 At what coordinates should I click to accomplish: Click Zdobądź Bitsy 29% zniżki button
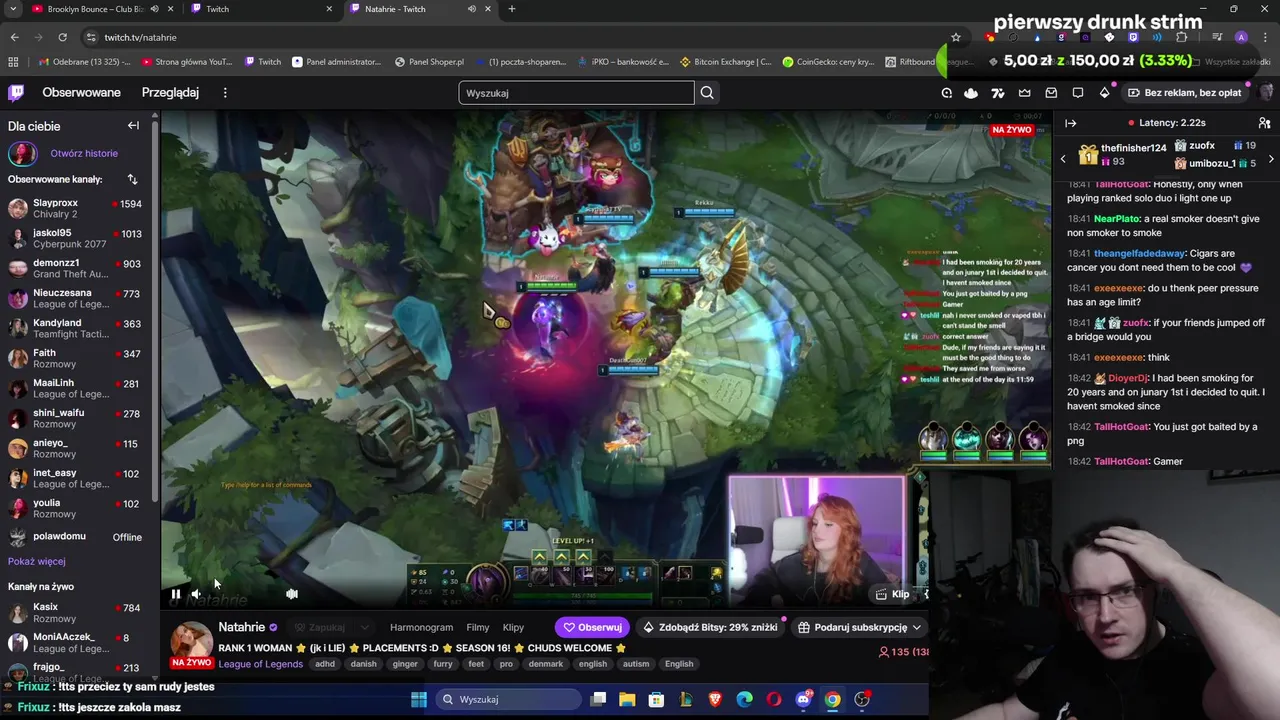pos(711,627)
